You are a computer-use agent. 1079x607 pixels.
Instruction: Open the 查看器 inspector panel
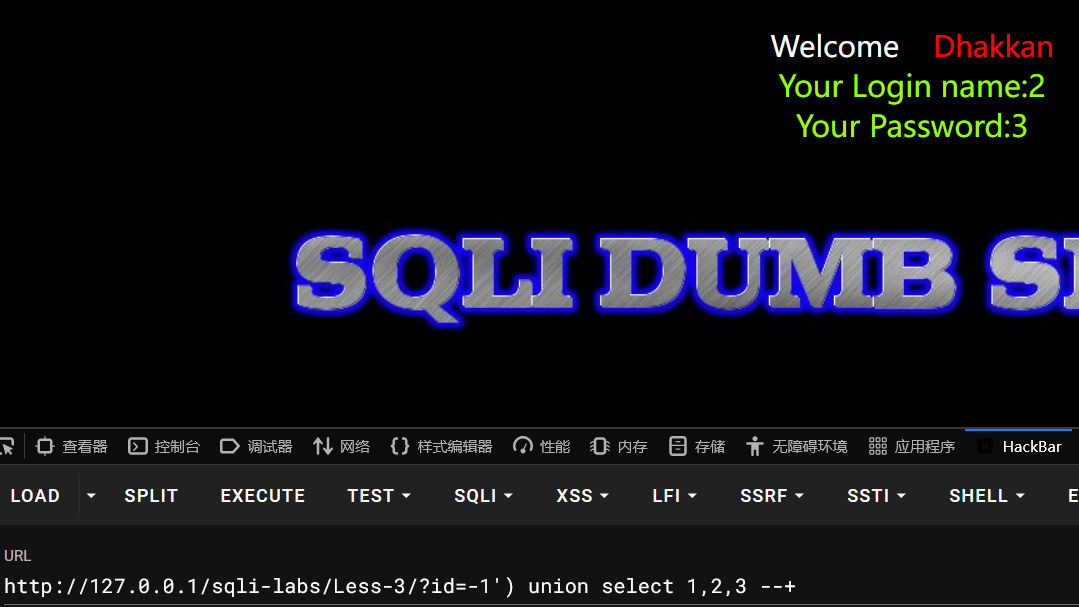pyautogui.click(x=70, y=446)
